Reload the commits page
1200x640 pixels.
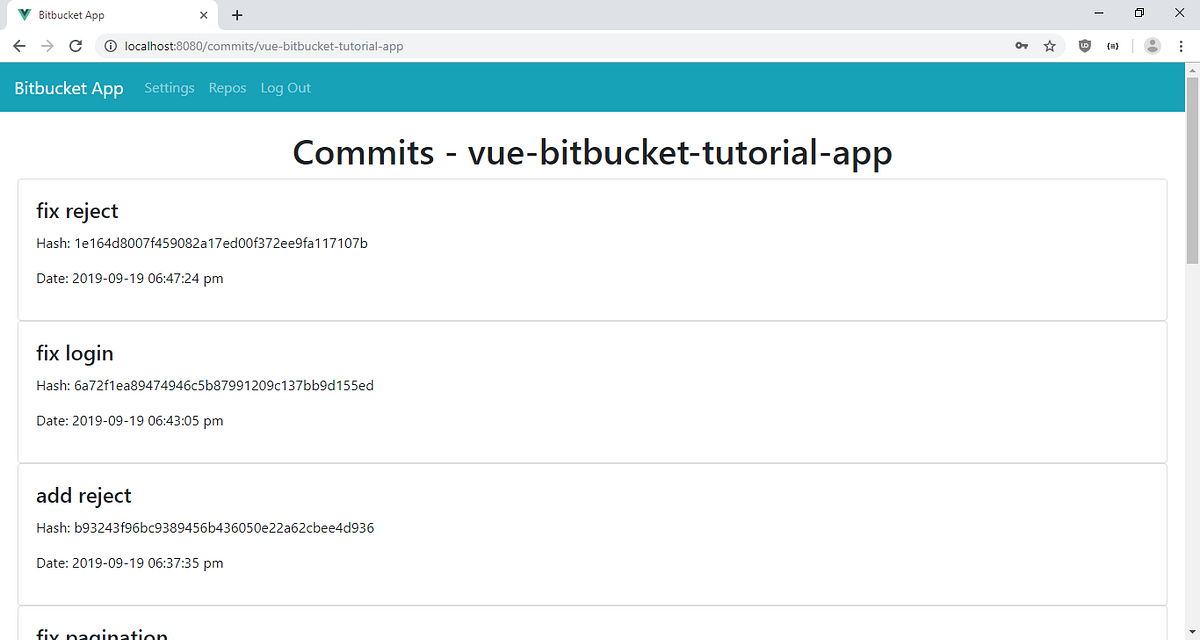[x=75, y=46]
